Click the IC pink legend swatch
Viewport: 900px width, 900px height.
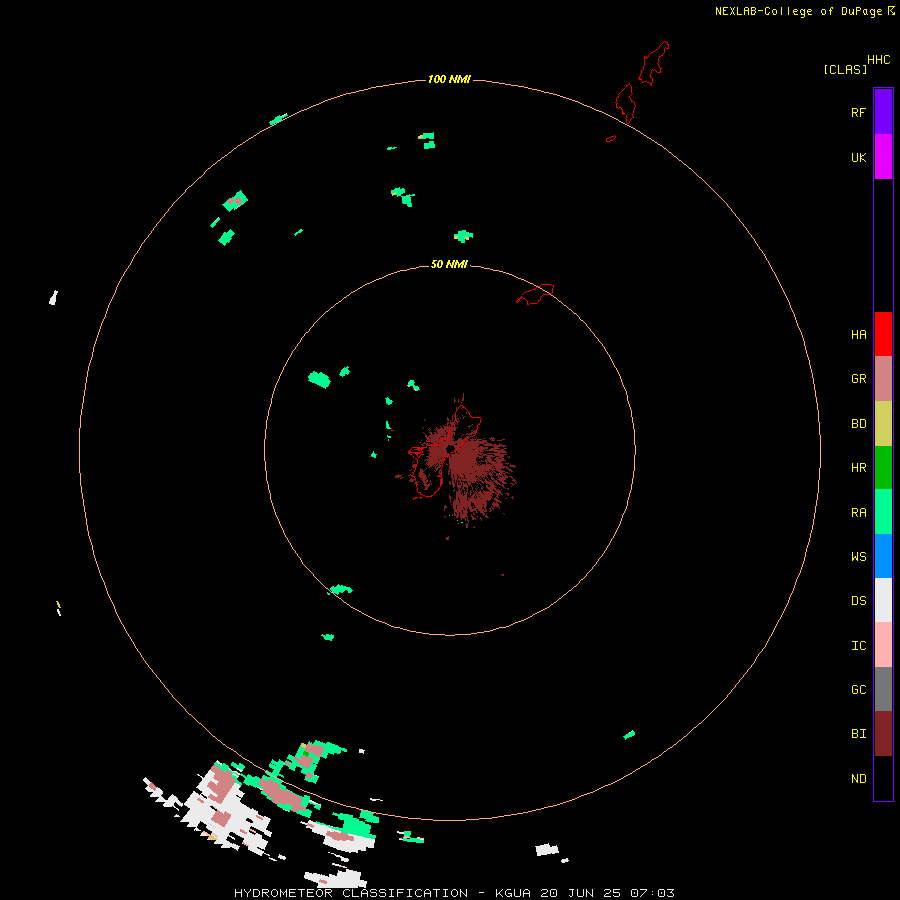click(x=883, y=645)
